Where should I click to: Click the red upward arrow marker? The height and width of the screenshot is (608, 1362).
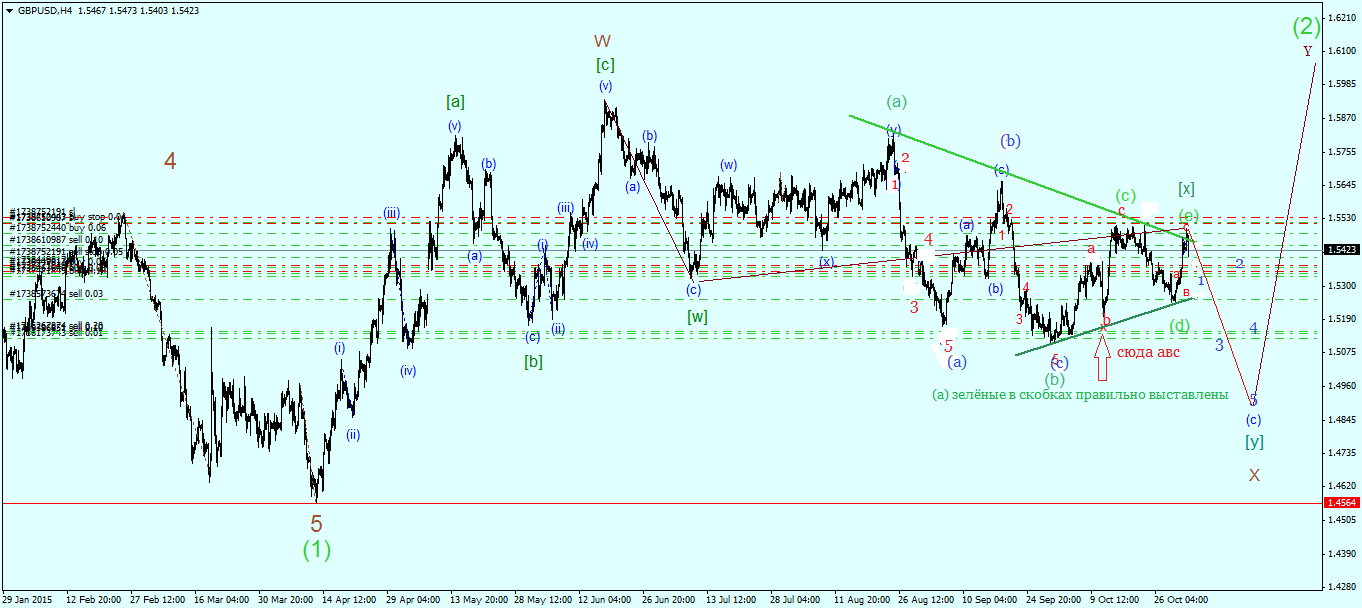[1103, 357]
